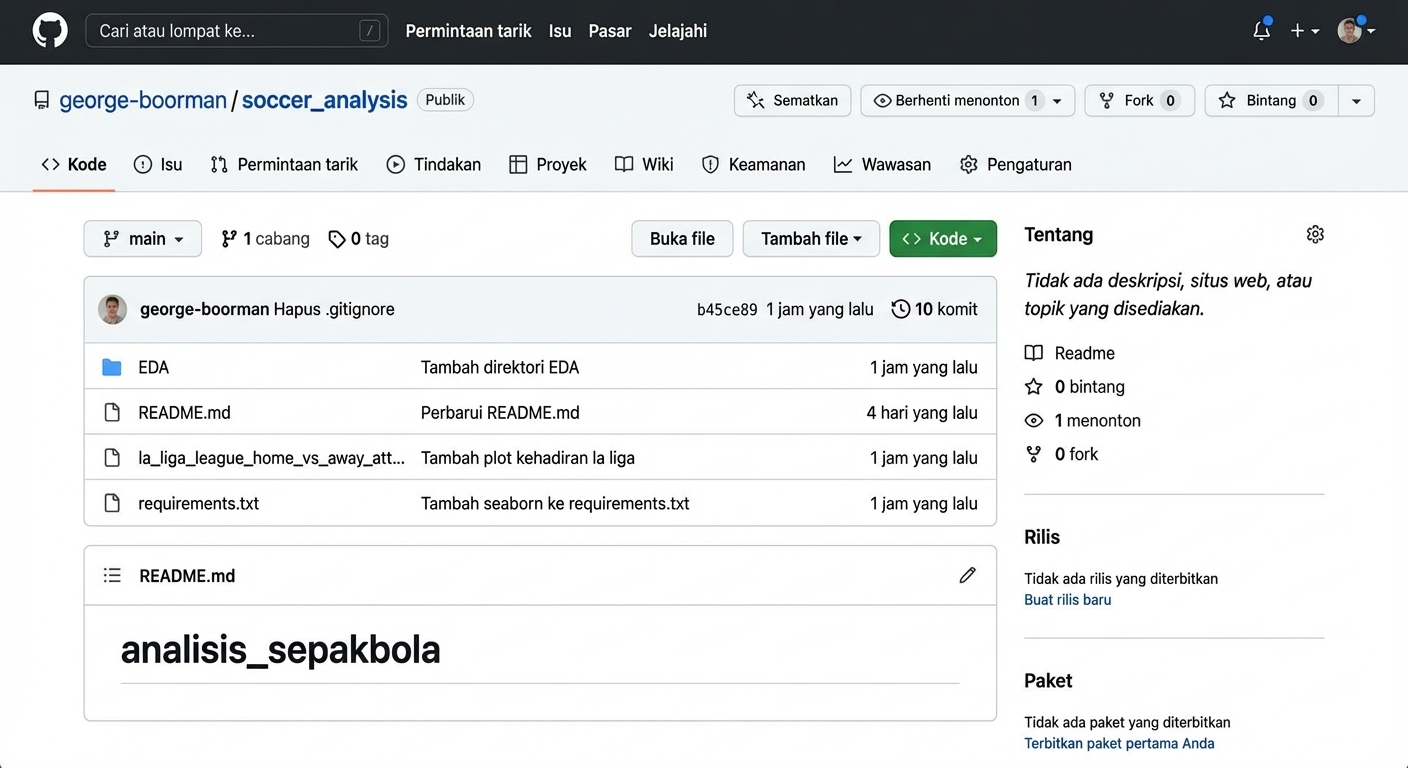Image resolution: width=1408 pixels, height=768 pixels.
Task: Open soccer_analysis repository link
Action: (x=325, y=100)
